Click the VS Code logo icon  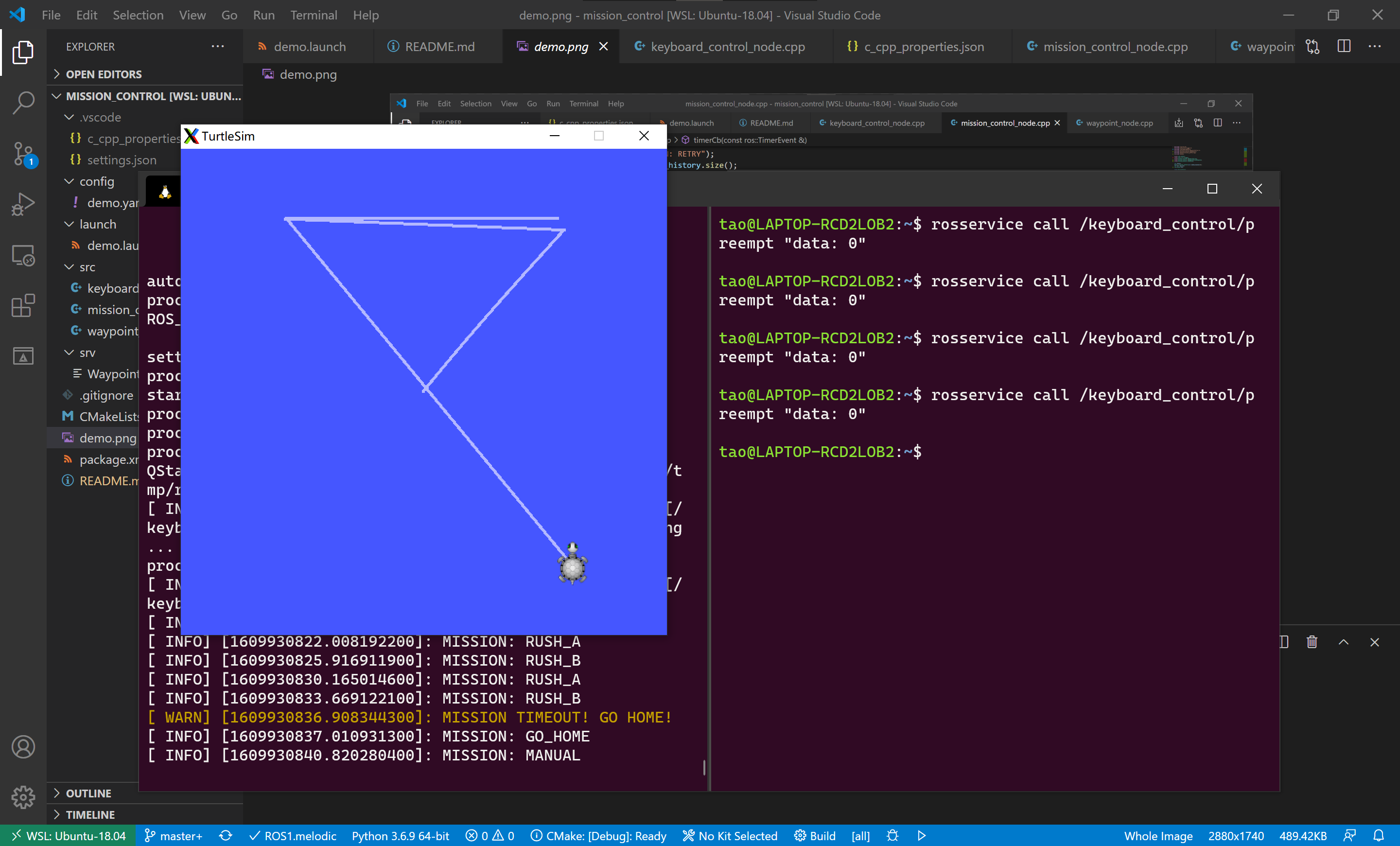tap(17, 15)
